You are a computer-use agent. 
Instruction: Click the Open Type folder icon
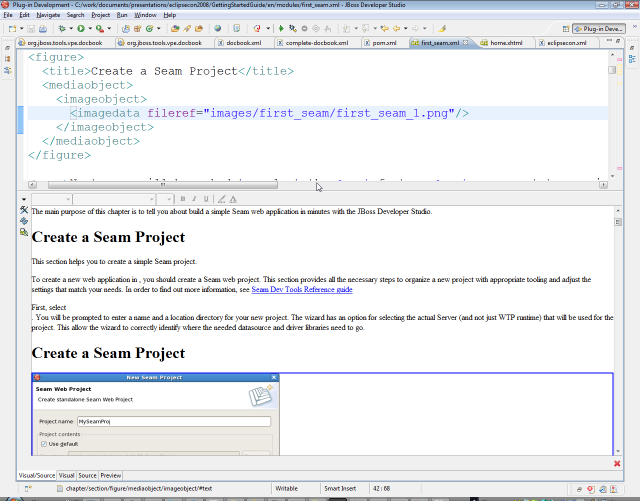pyautogui.click(x=175, y=29)
